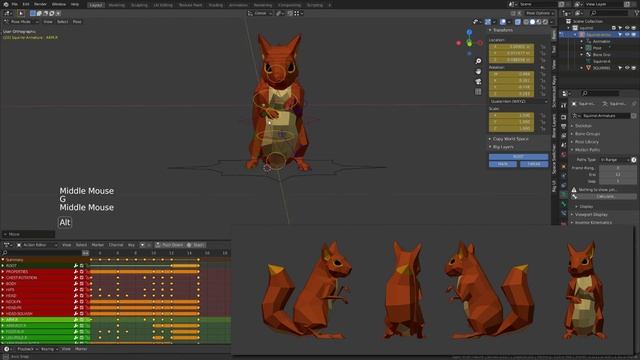The height and width of the screenshot is (360, 640).
Task: Toggle the camera view icon
Action: pyautogui.click(x=478, y=82)
